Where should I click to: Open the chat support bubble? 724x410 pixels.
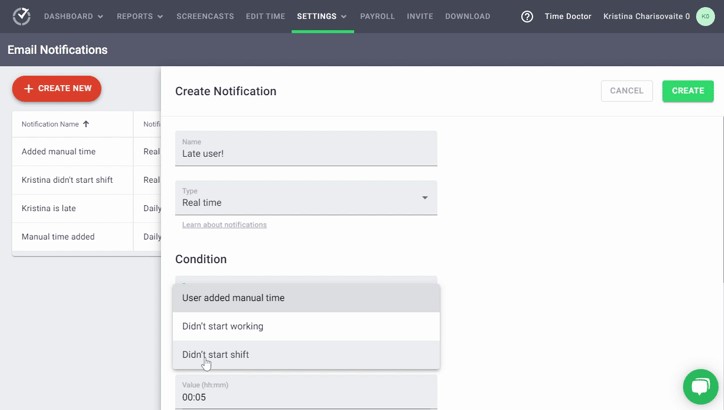tap(700, 386)
